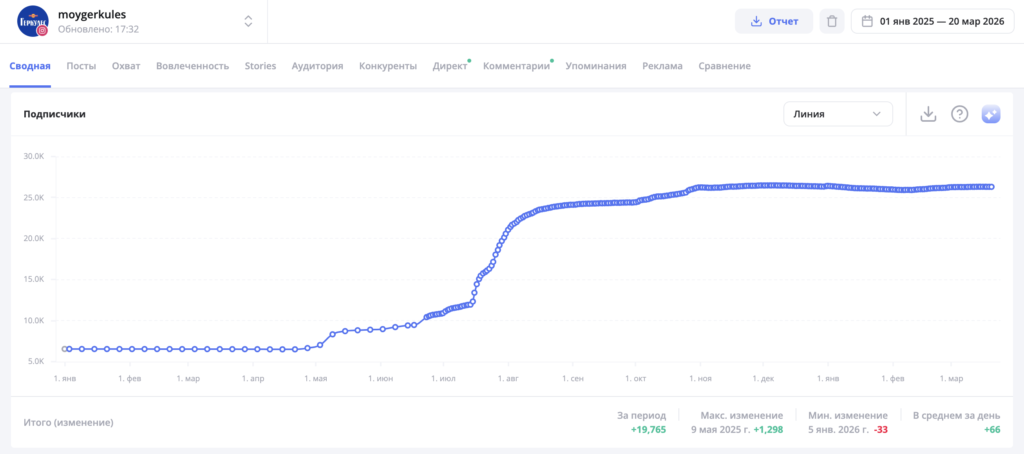Expand the Линия chart type dropdown
This screenshot has height=454, width=1024.
[837, 114]
